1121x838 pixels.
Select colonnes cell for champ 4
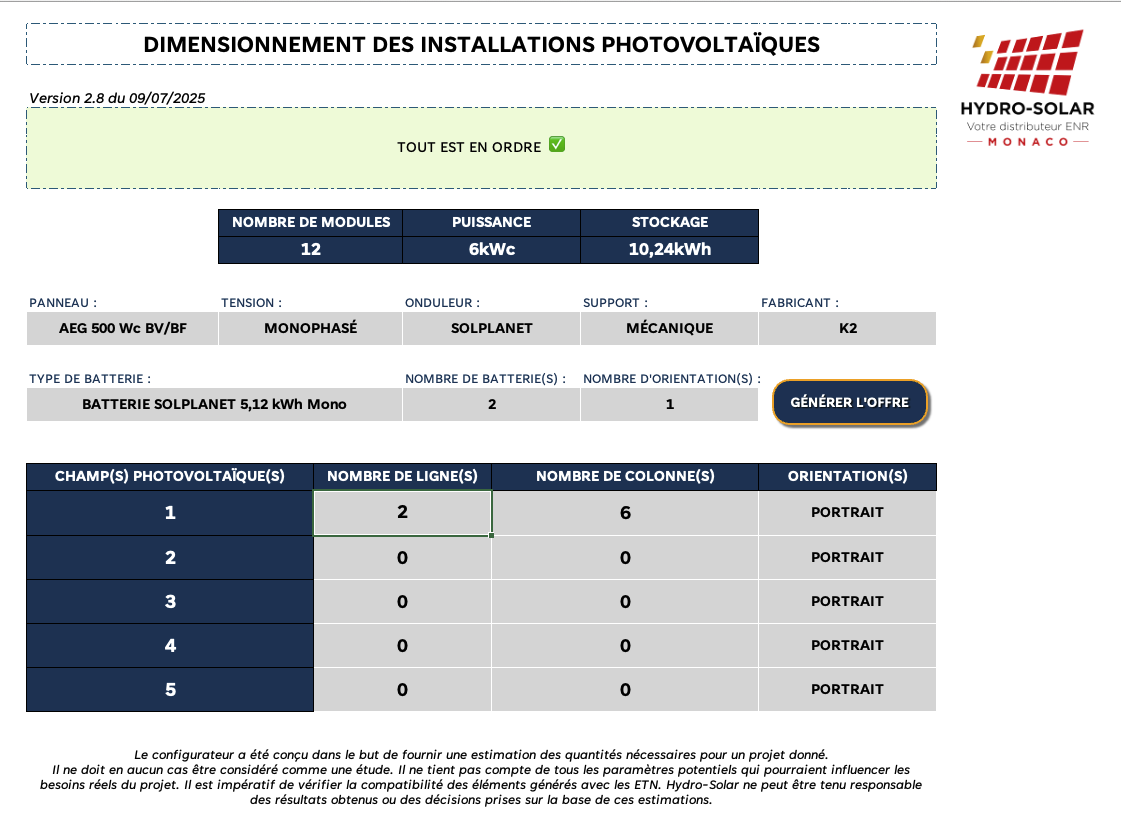625,646
